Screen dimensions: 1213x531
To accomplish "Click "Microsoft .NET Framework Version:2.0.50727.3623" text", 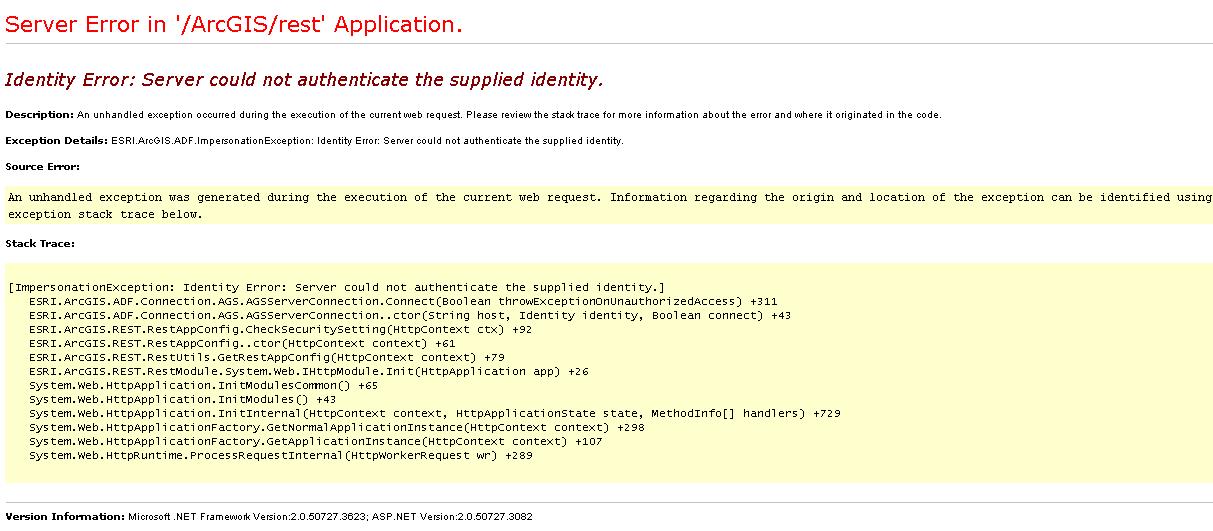I will point(248,517).
